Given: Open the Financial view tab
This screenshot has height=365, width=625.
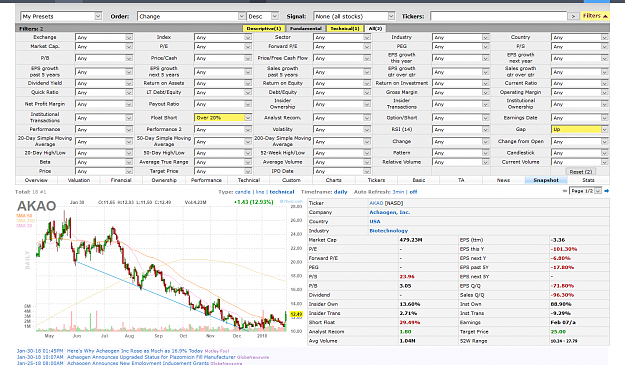Looking at the screenshot, I should (121, 180).
